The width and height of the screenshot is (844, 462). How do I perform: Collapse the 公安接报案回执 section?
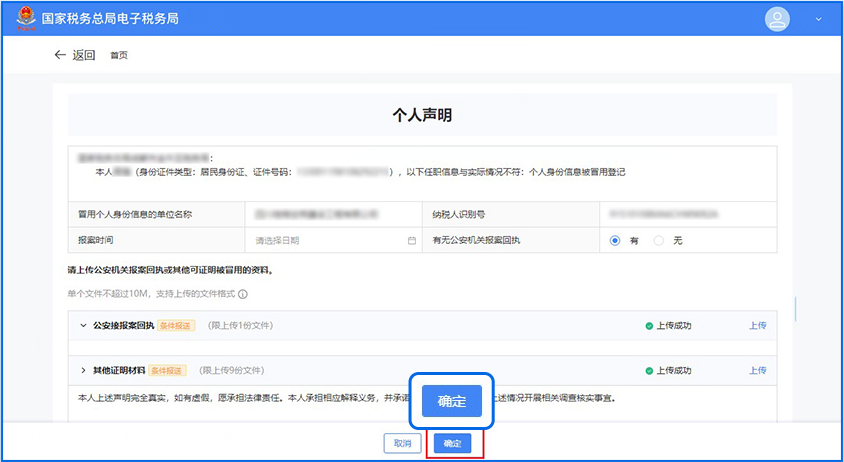click(x=83, y=326)
